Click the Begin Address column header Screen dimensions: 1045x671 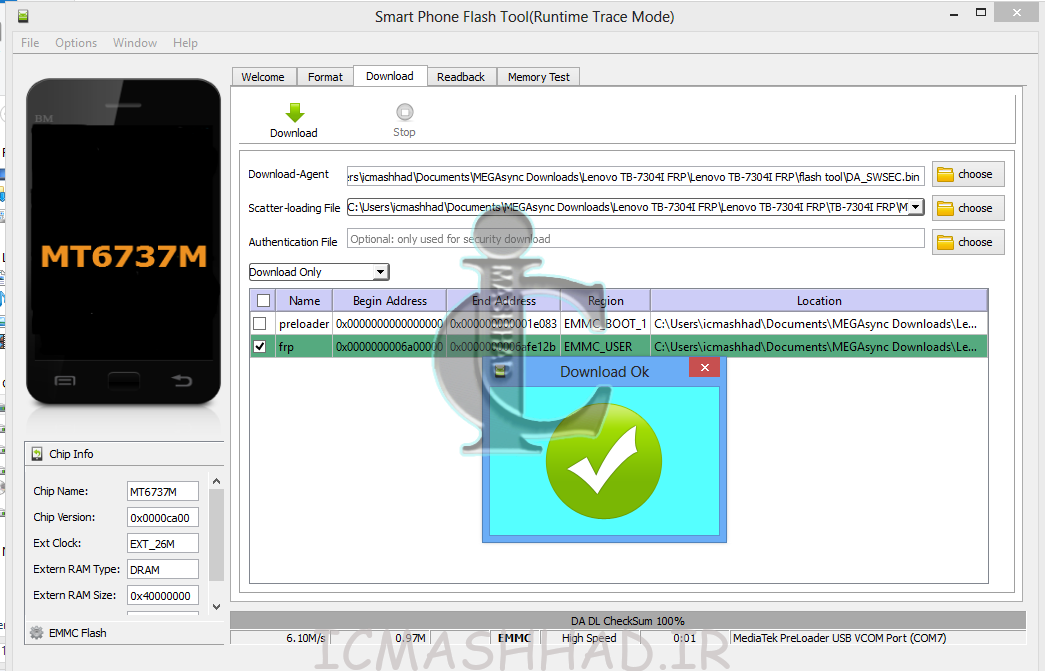390,301
